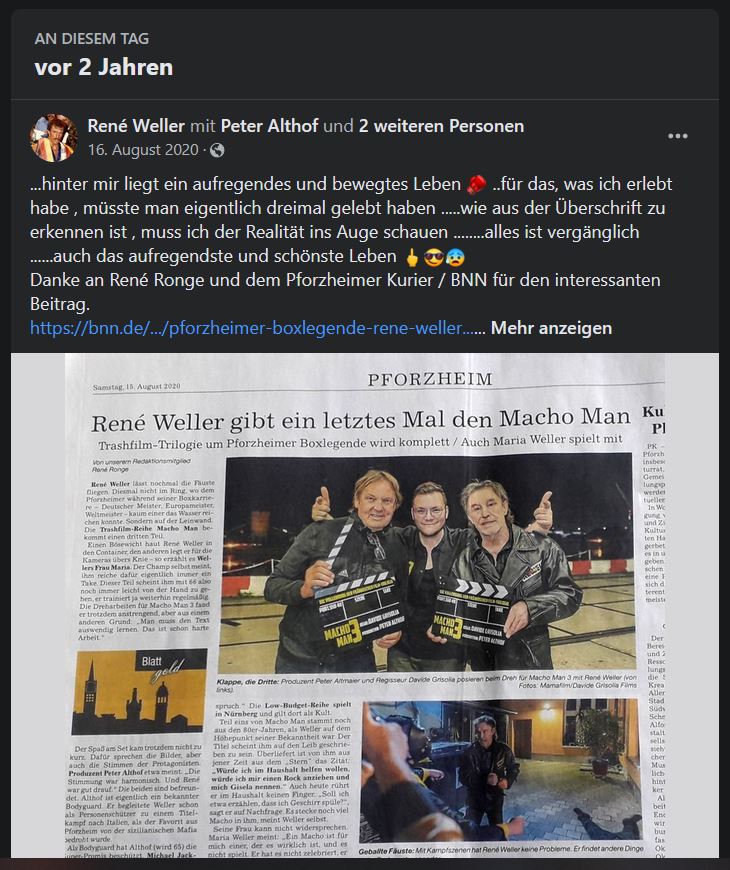Click the globe public visibility icon
730x870 pixels.
[217, 150]
